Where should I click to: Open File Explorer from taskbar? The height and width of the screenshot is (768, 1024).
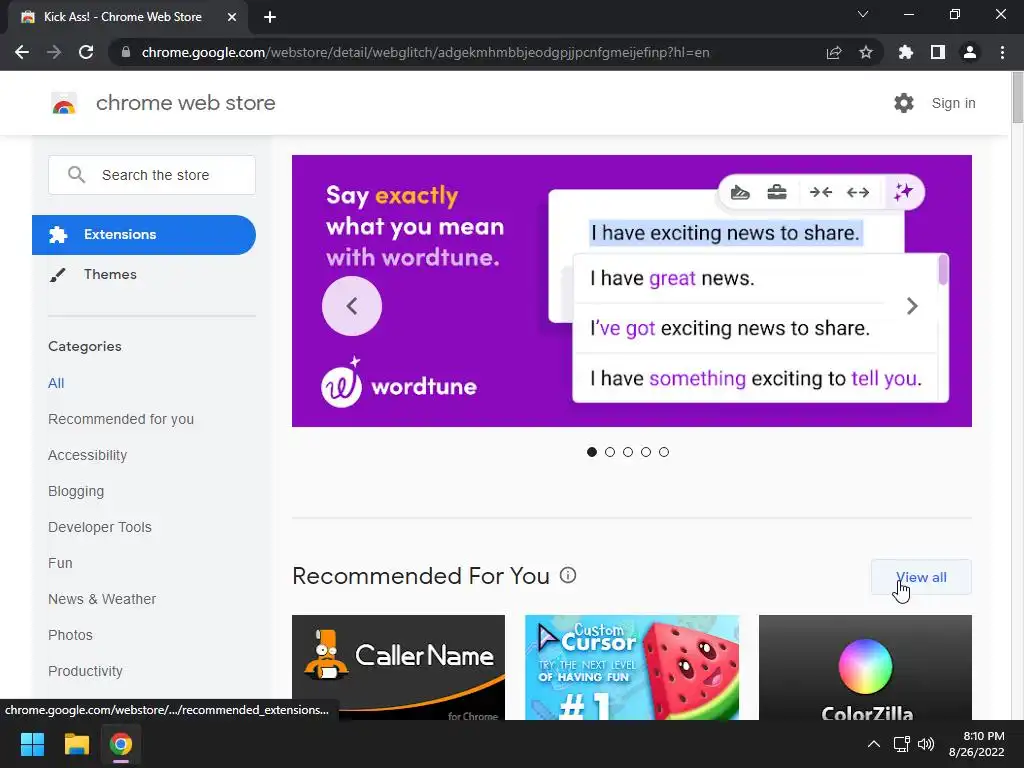(76, 744)
